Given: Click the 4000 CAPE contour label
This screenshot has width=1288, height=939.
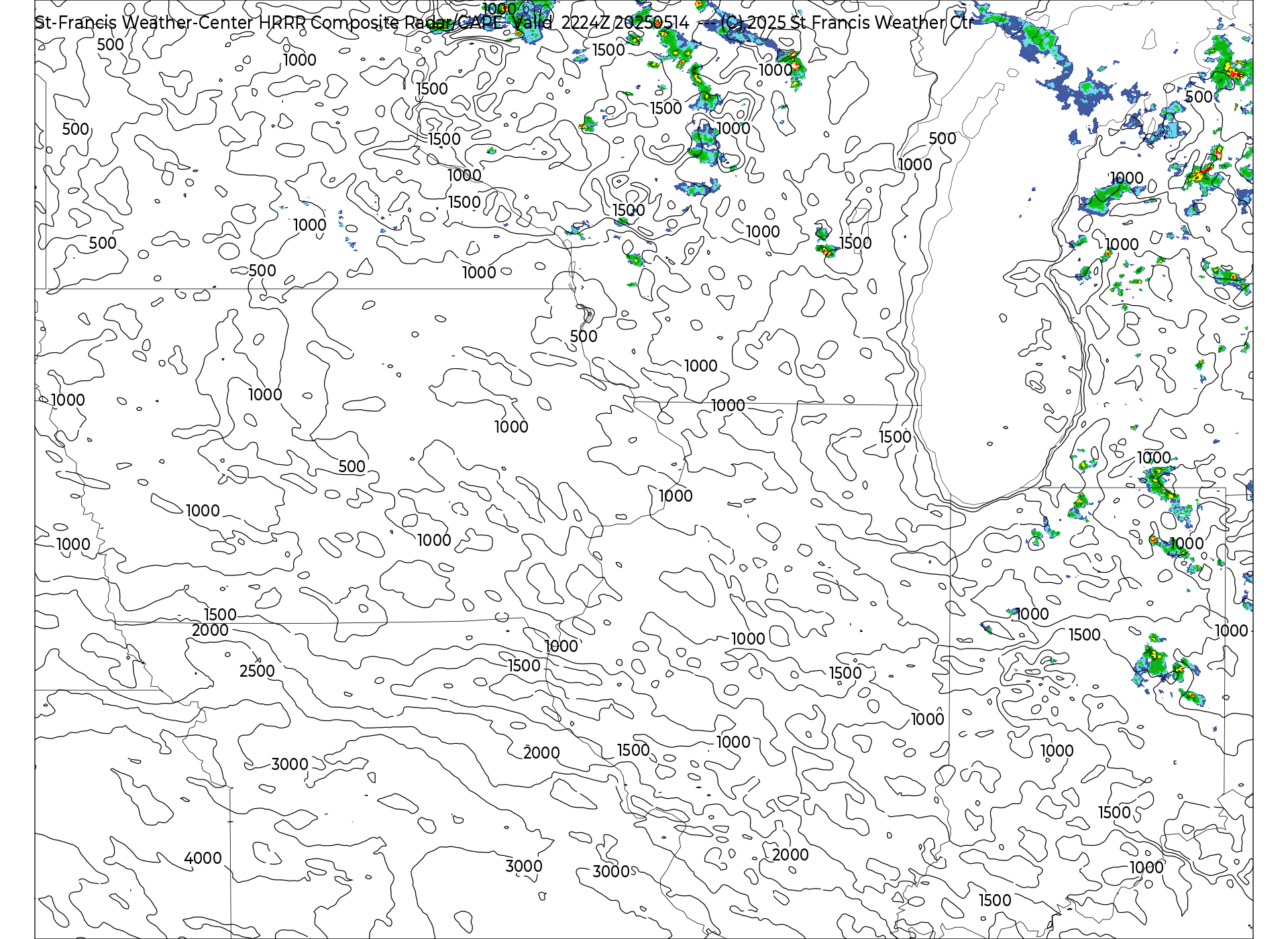Looking at the screenshot, I should click(x=203, y=858).
